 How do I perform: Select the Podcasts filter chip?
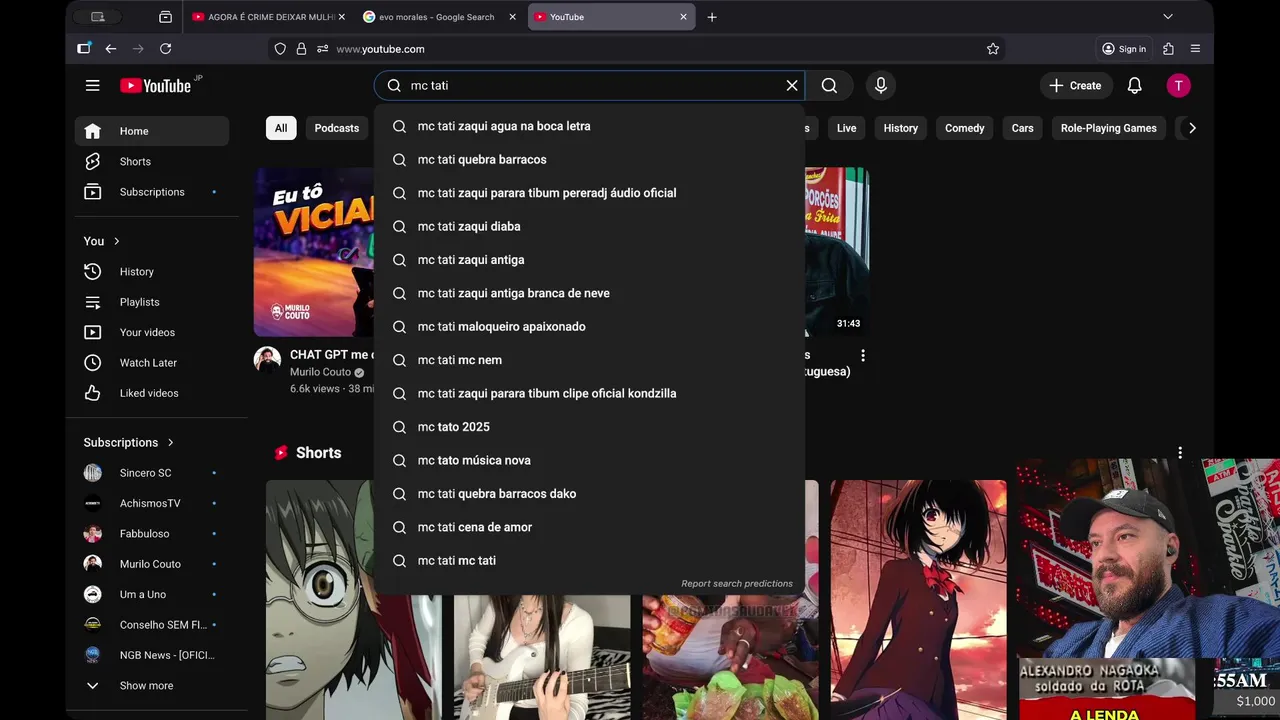click(336, 128)
